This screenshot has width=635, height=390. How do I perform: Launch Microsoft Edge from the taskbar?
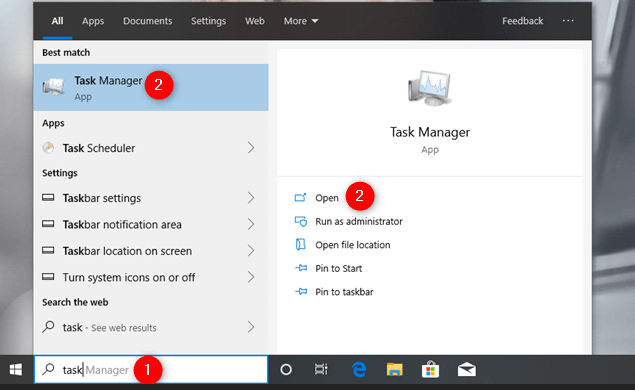359,369
